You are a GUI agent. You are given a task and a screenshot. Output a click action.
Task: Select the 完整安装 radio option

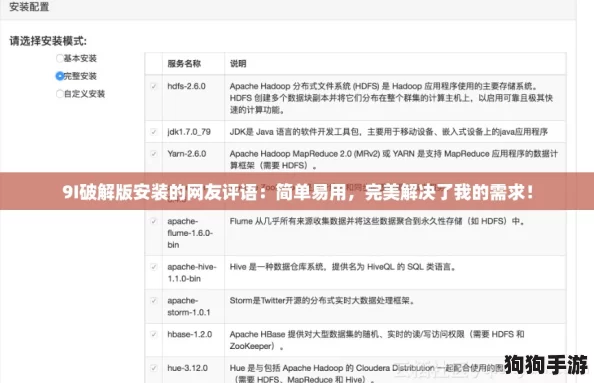[x=59, y=76]
